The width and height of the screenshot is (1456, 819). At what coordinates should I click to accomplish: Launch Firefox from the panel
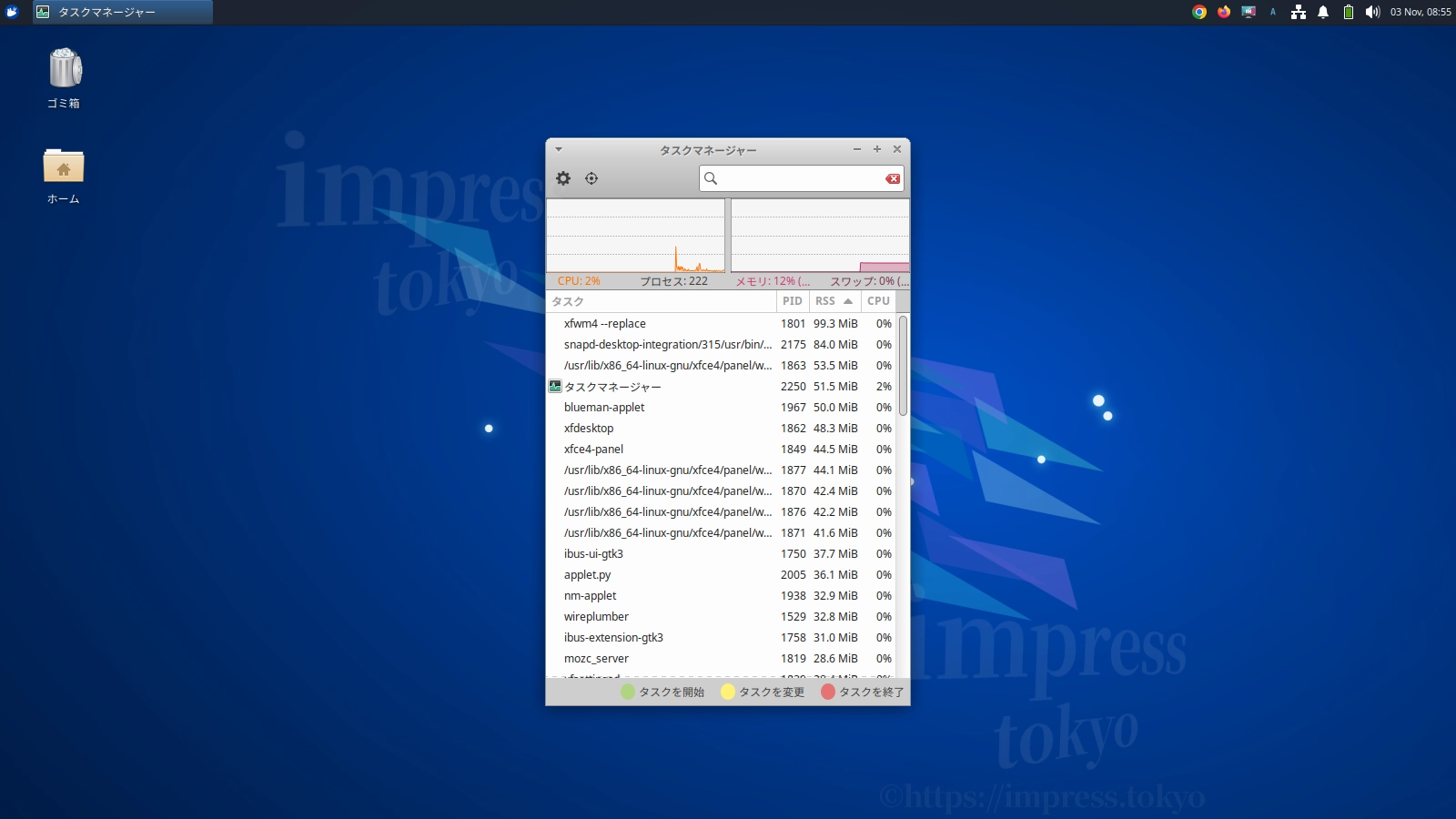click(x=1224, y=12)
